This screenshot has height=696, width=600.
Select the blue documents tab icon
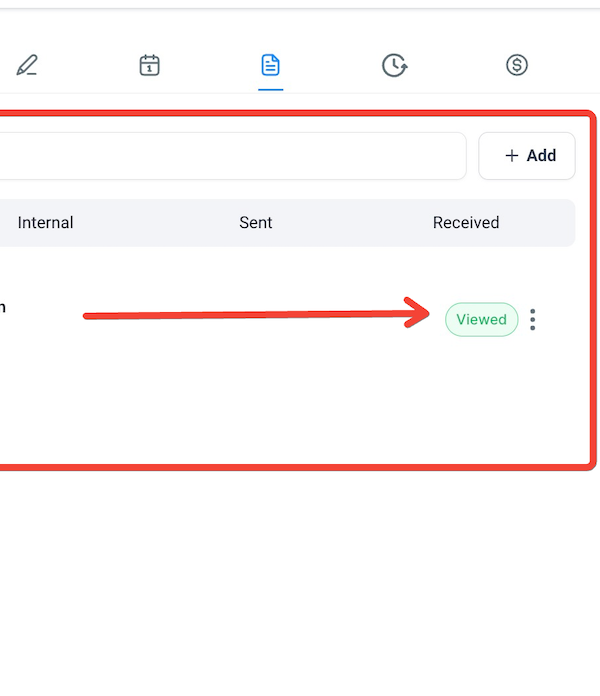click(x=270, y=66)
